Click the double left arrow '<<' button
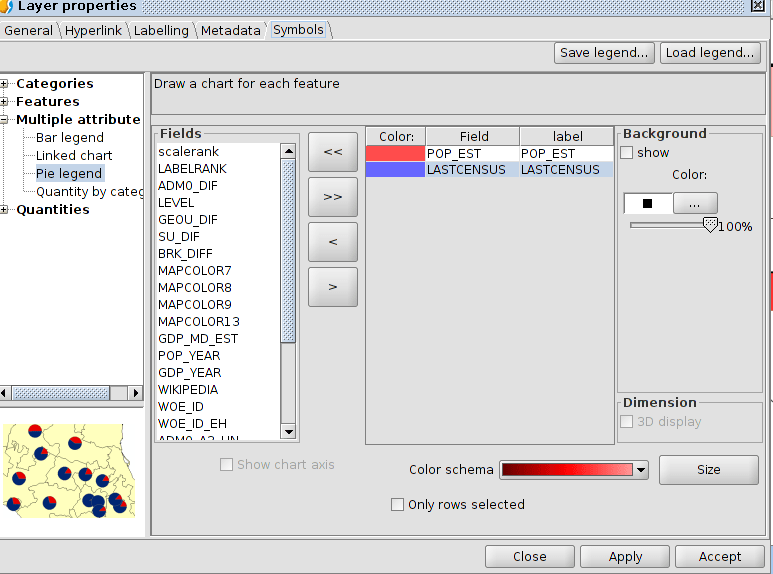This screenshot has width=773, height=574. 332,152
